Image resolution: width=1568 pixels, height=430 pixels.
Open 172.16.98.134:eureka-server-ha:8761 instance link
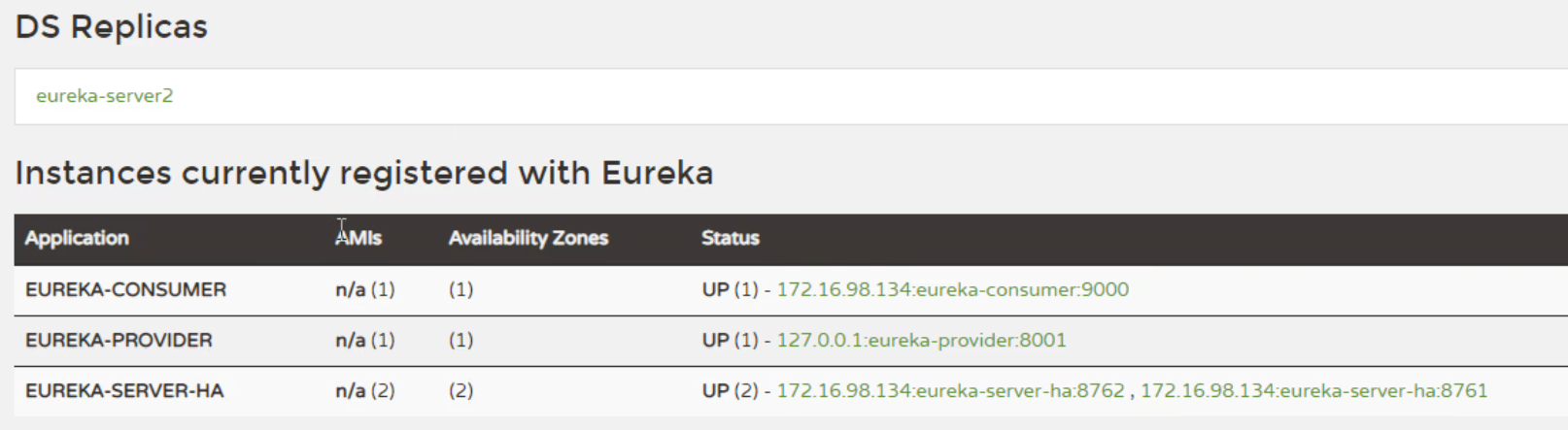click(1313, 390)
